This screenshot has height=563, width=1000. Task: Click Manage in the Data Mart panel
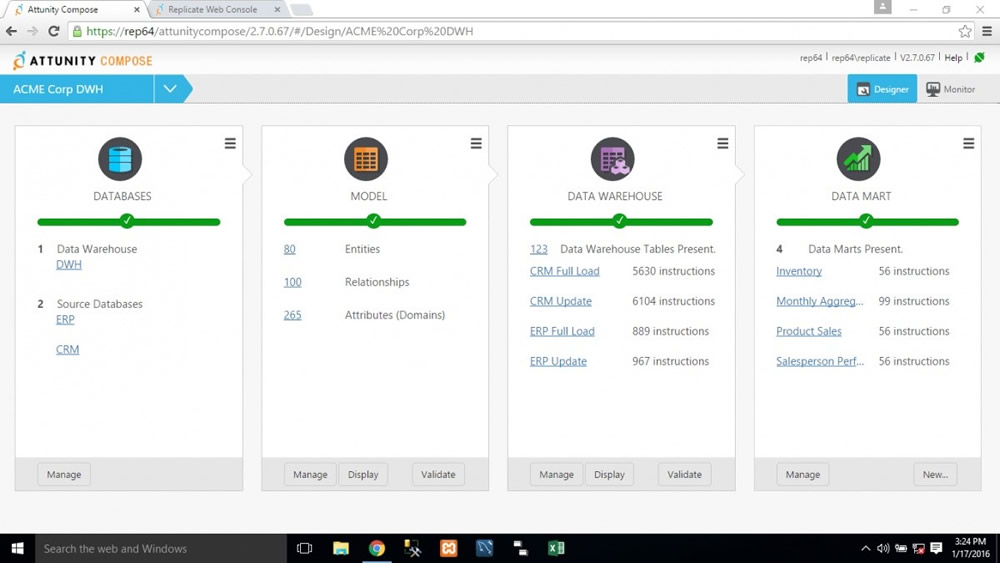pyautogui.click(x=803, y=474)
